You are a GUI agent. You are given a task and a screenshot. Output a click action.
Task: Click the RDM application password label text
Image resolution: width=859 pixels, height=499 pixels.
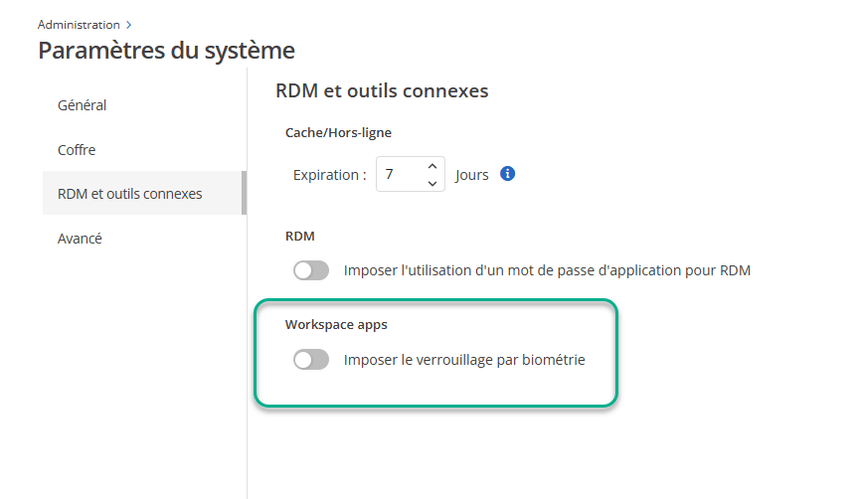pyautogui.click(x=546, y=270)
